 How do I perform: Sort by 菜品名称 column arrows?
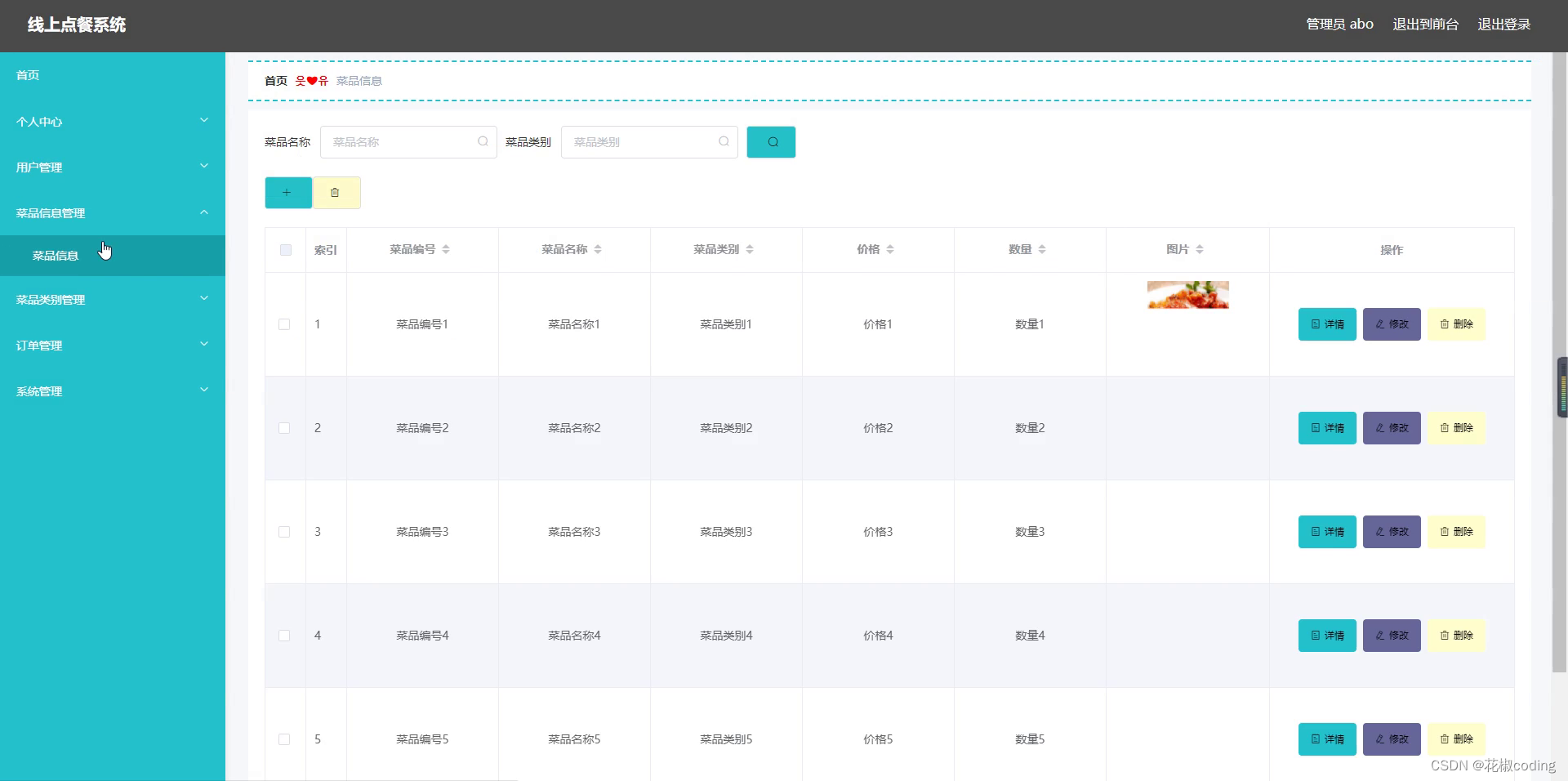pos(598,249)
